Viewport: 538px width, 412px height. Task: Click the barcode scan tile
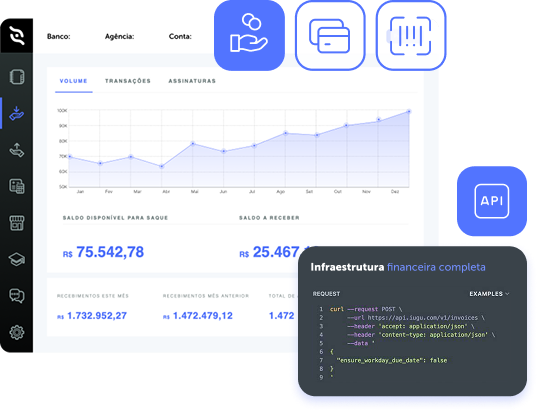coord(411,35)
